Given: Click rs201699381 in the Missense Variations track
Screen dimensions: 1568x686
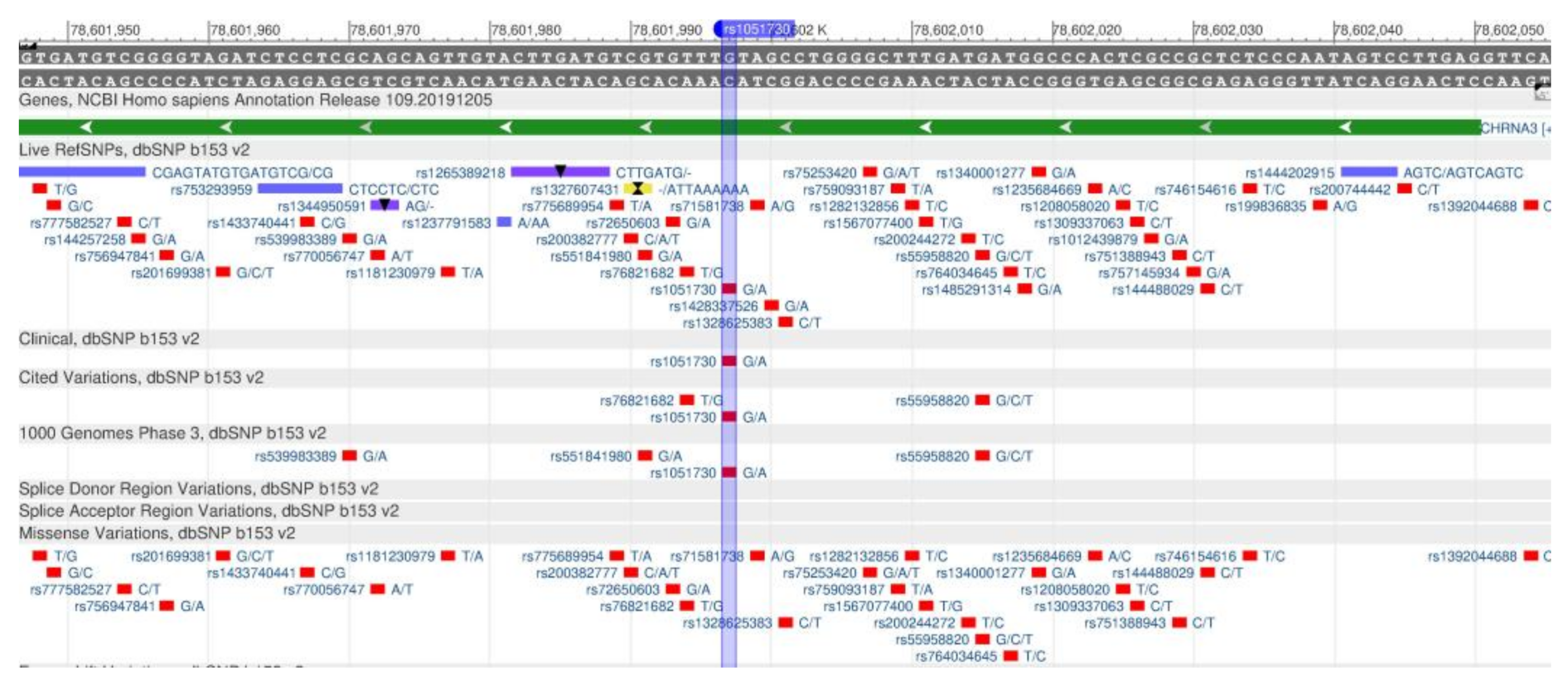Looking at the screenshot, I should coord(171,556).
